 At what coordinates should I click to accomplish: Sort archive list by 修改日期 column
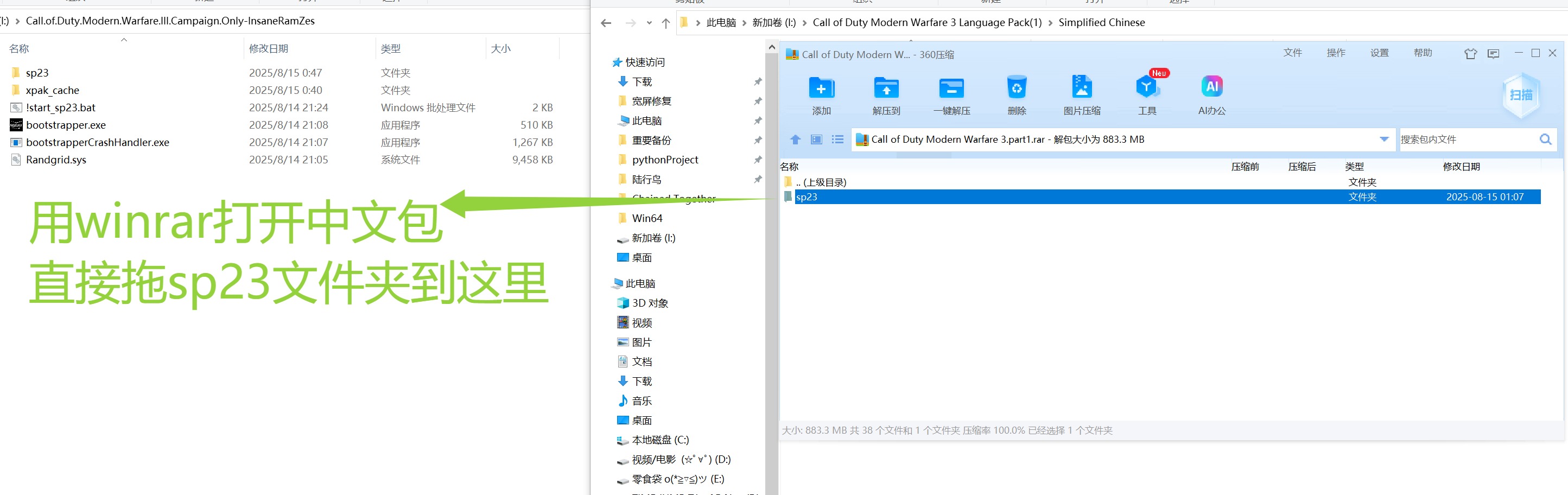click(1461, 166)
